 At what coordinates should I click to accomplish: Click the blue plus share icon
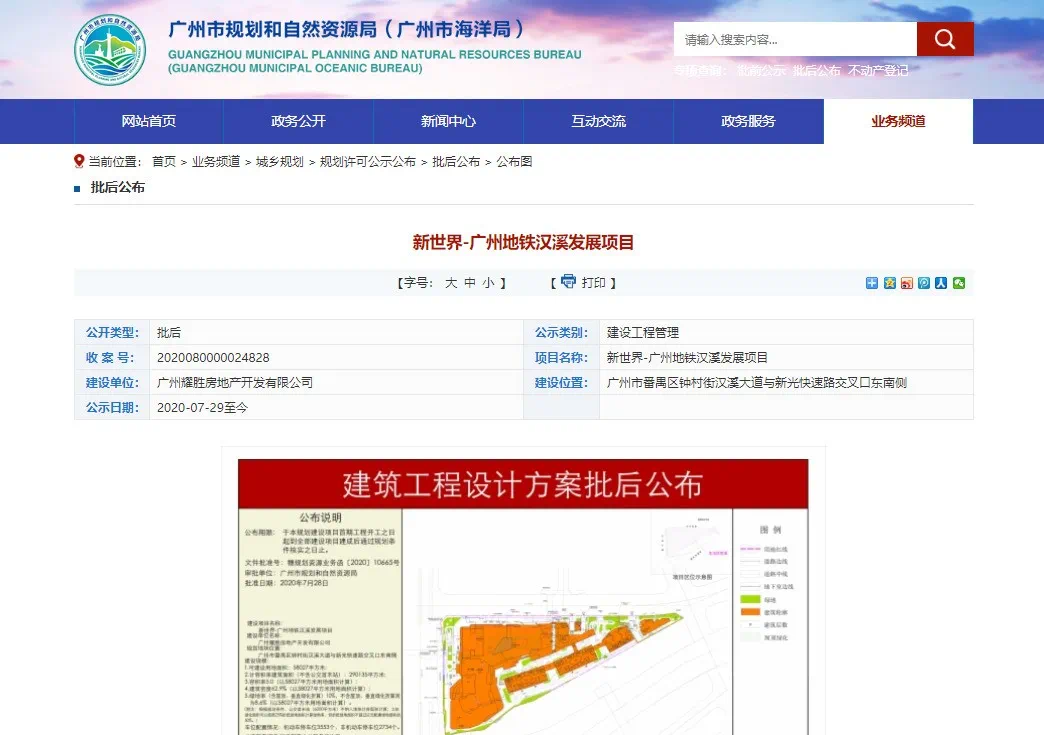(x=872, y=283)
